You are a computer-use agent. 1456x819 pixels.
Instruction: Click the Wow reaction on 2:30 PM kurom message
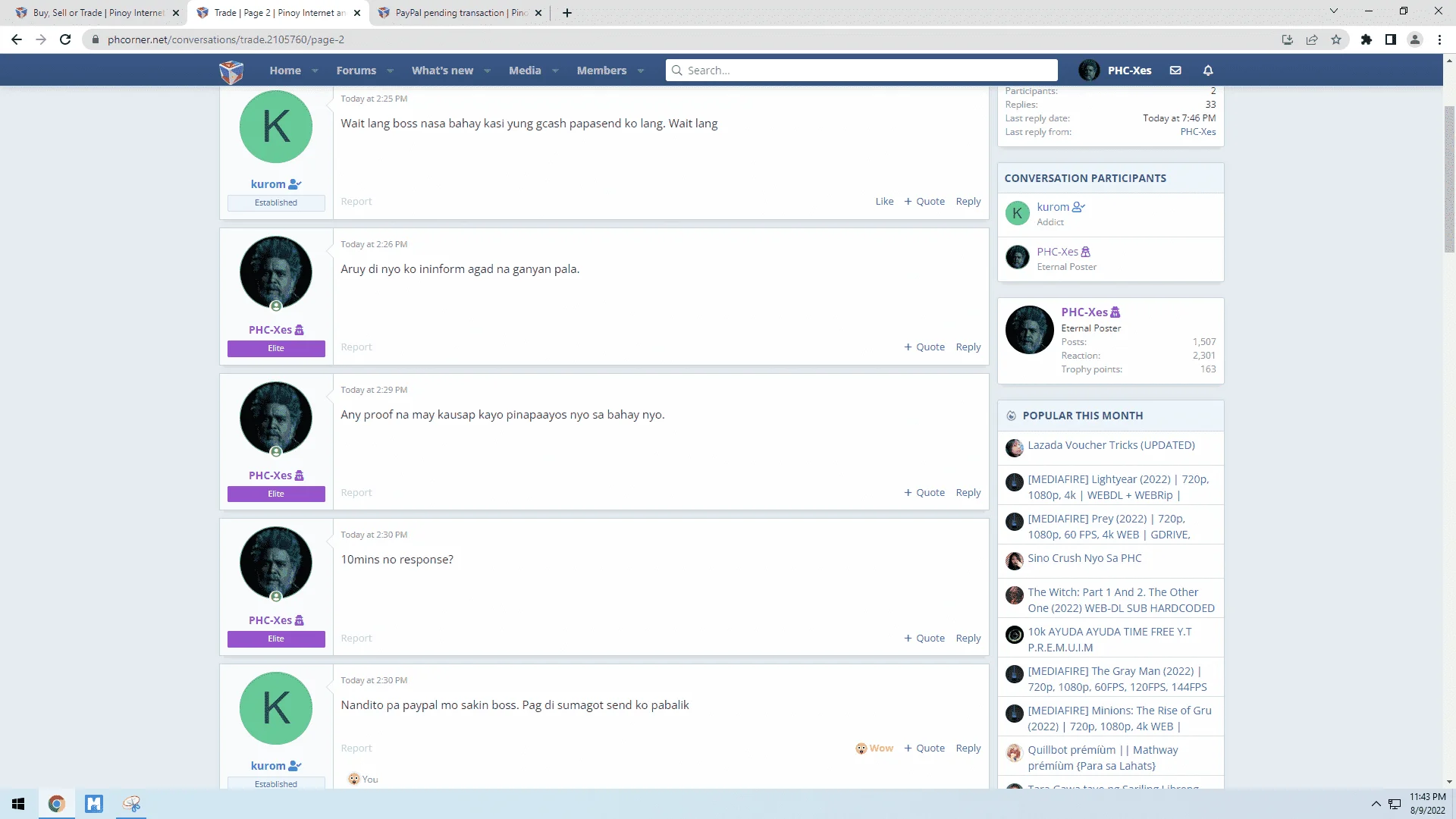pyautogui.click(x=874, y=748)
